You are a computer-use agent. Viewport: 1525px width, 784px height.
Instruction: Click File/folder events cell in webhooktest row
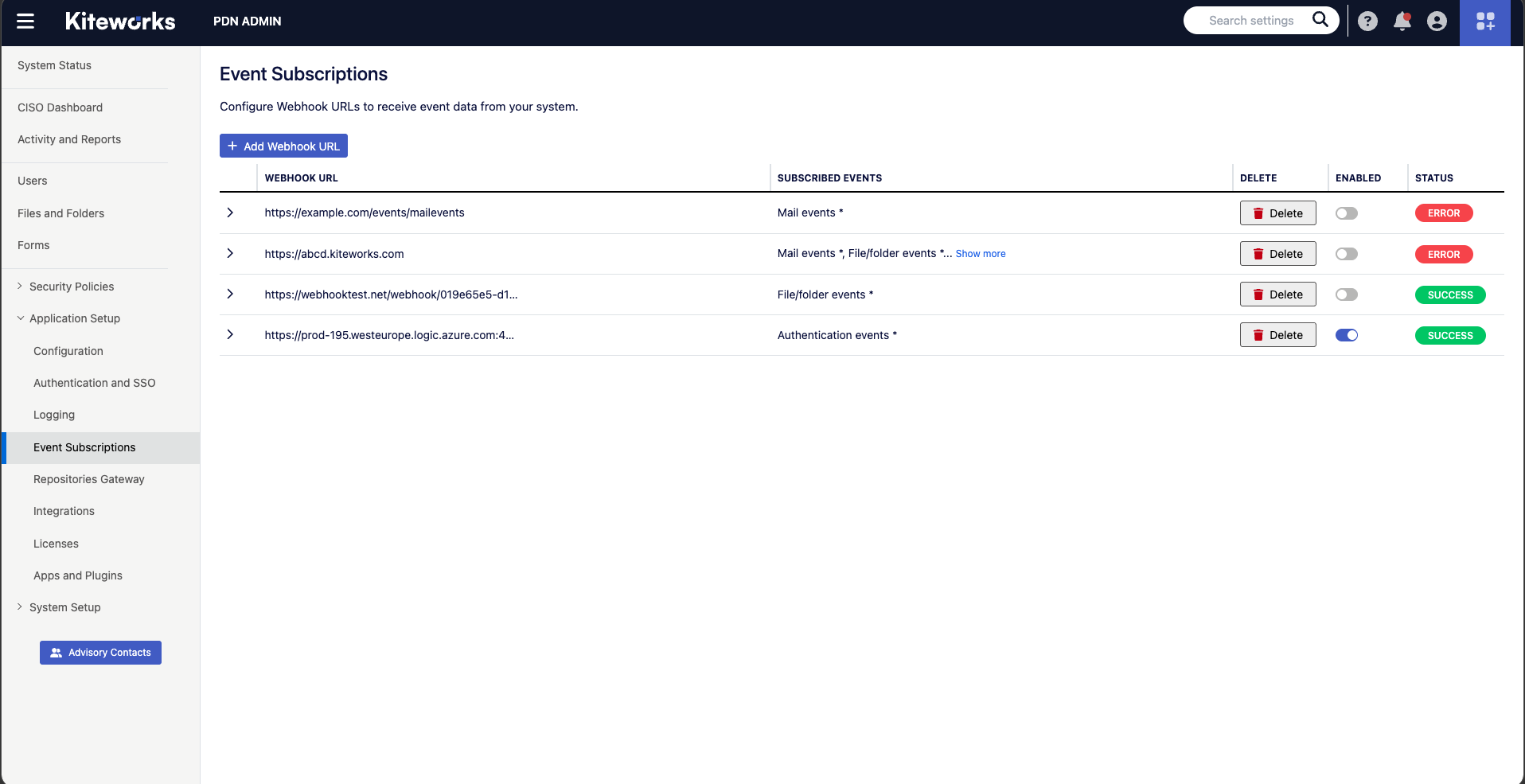coord(825,294)
